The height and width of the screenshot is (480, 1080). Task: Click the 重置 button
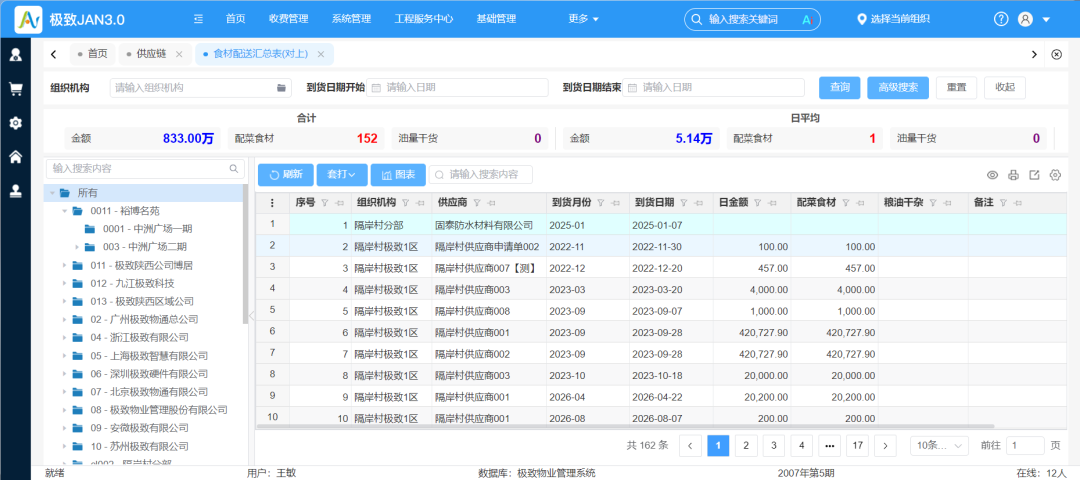pos(956,87)
